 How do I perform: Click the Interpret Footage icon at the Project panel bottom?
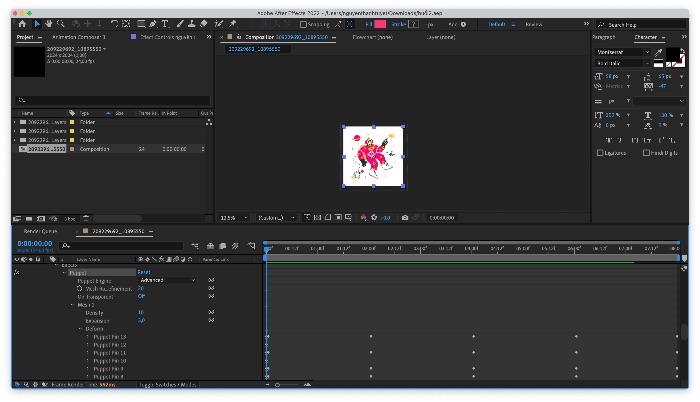17,218
